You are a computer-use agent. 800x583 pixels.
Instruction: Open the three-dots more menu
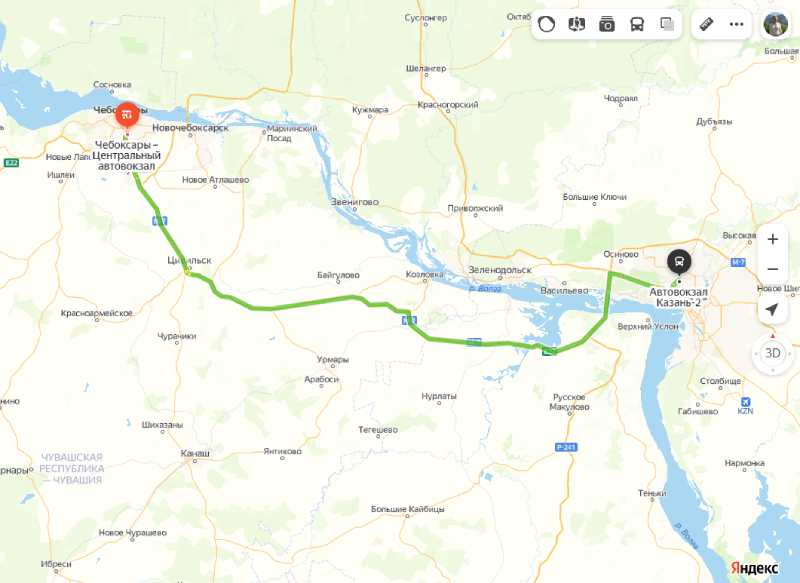tap(737, 24)
